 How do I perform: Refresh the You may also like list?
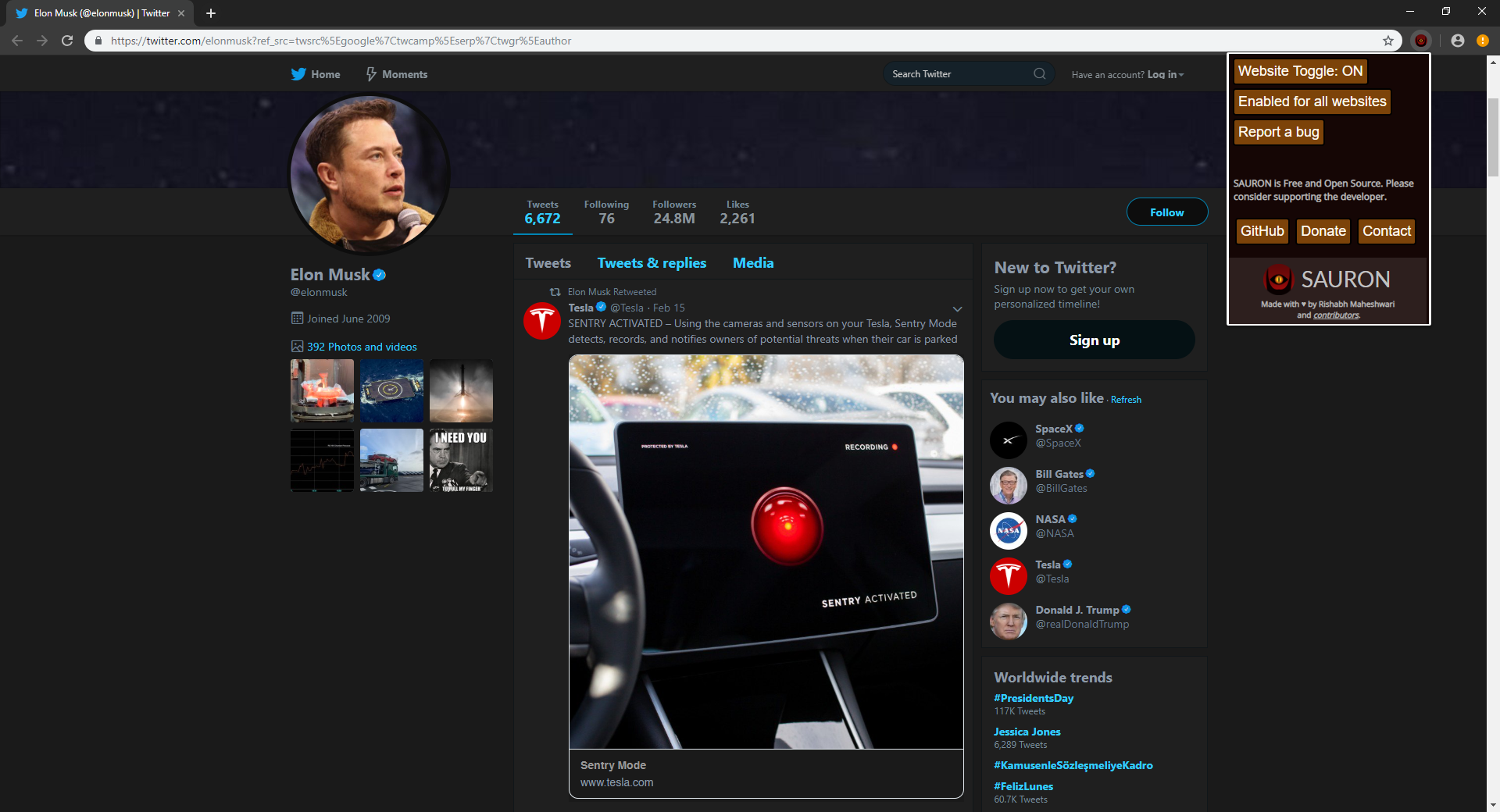tap(1126, 400)
